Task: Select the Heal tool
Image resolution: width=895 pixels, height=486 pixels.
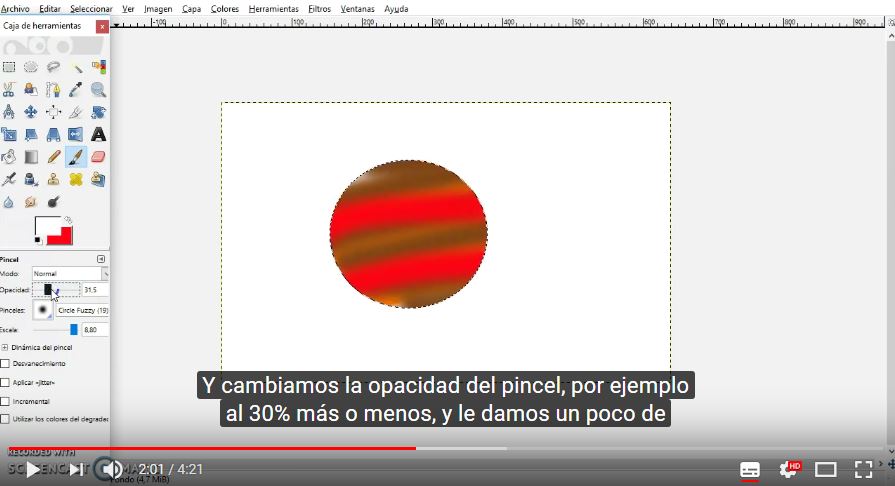Action: coord(76,179)
